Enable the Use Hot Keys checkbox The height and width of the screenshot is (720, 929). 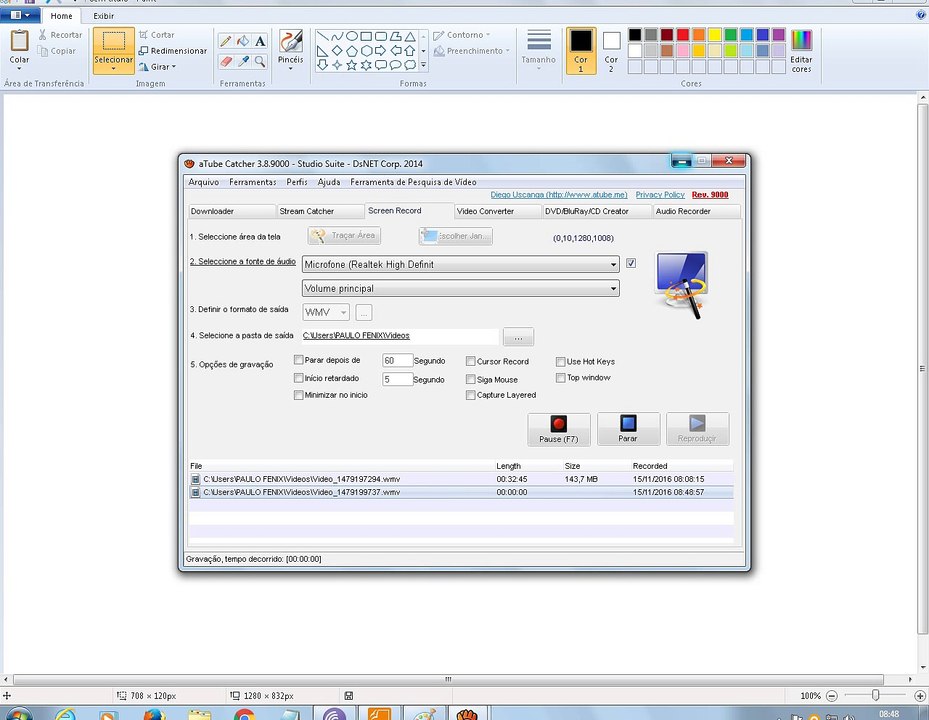(x=560, y=361)
